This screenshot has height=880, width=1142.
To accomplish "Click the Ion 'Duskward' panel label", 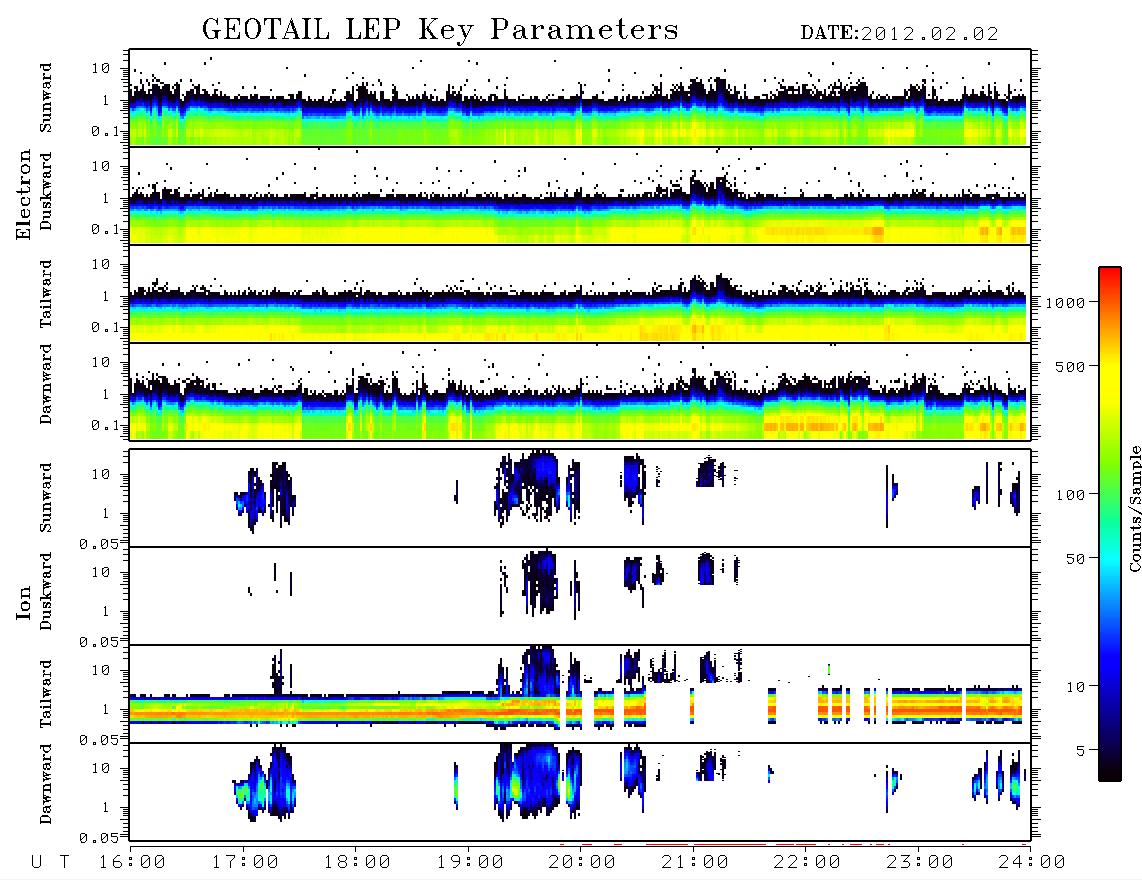I will (x=45, y=592).
